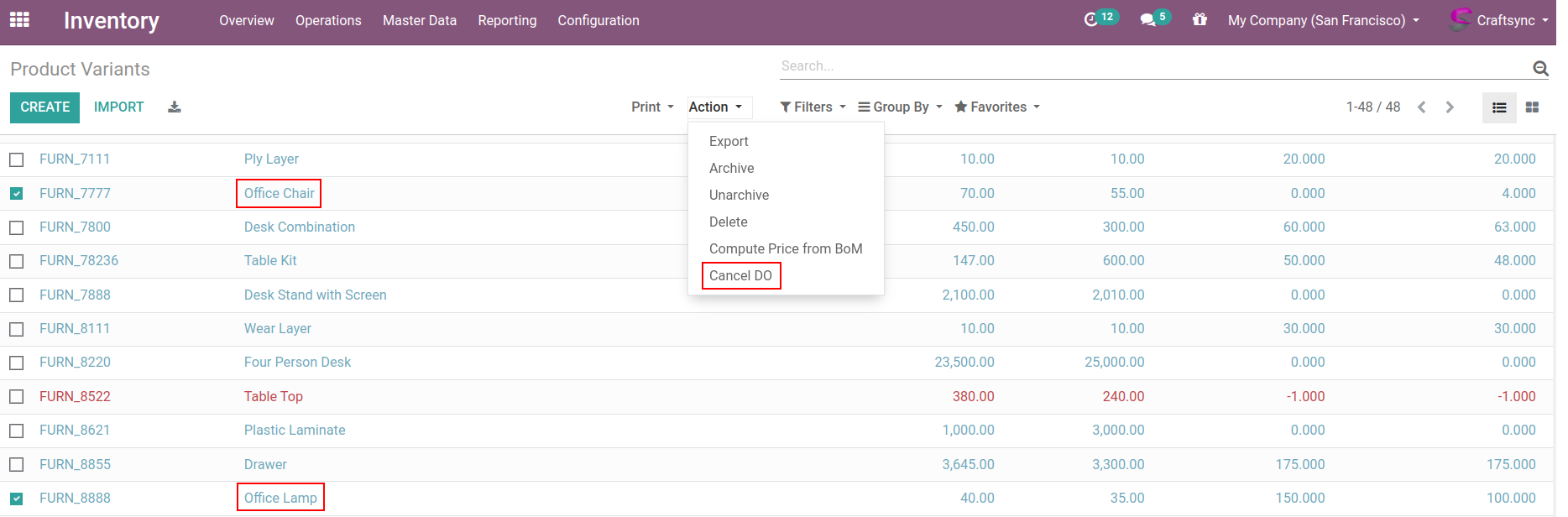The image size is (1568, 517).
Task: Select Archive in the Action menu
Action: tap(731, 168)
